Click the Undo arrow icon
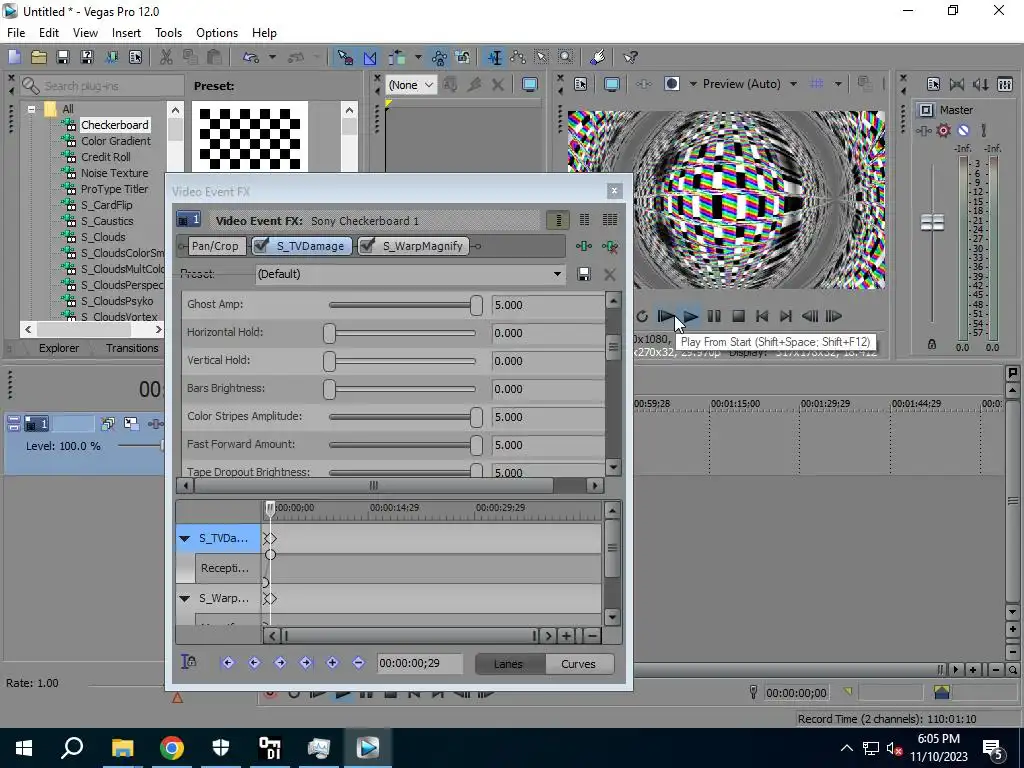This screenshot has width=1024, height=768. [x=251, y=57]
